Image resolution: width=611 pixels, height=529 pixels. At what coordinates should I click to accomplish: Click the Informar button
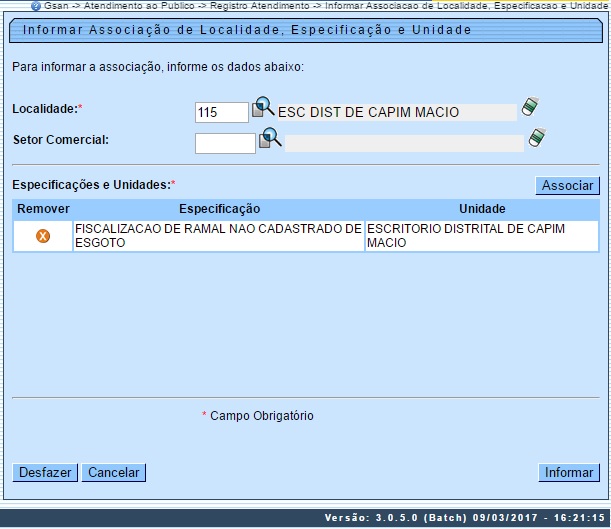click(569, 473)
